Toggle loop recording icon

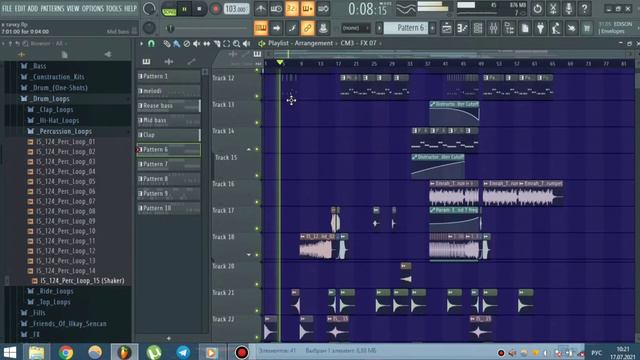pyautogui.click(x=323, y=9)
